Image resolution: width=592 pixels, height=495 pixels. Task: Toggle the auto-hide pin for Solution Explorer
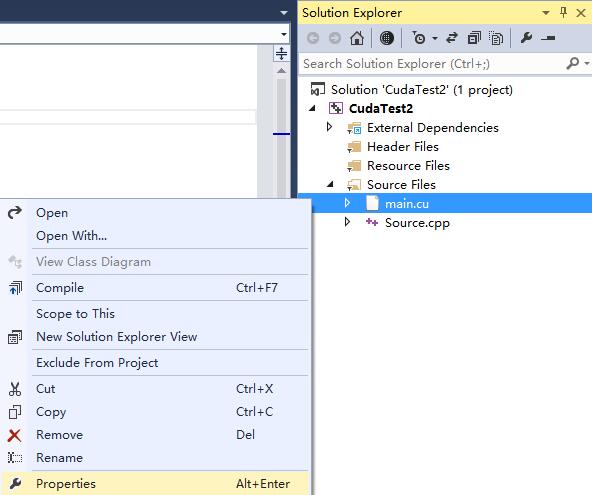tap(563, 13)
